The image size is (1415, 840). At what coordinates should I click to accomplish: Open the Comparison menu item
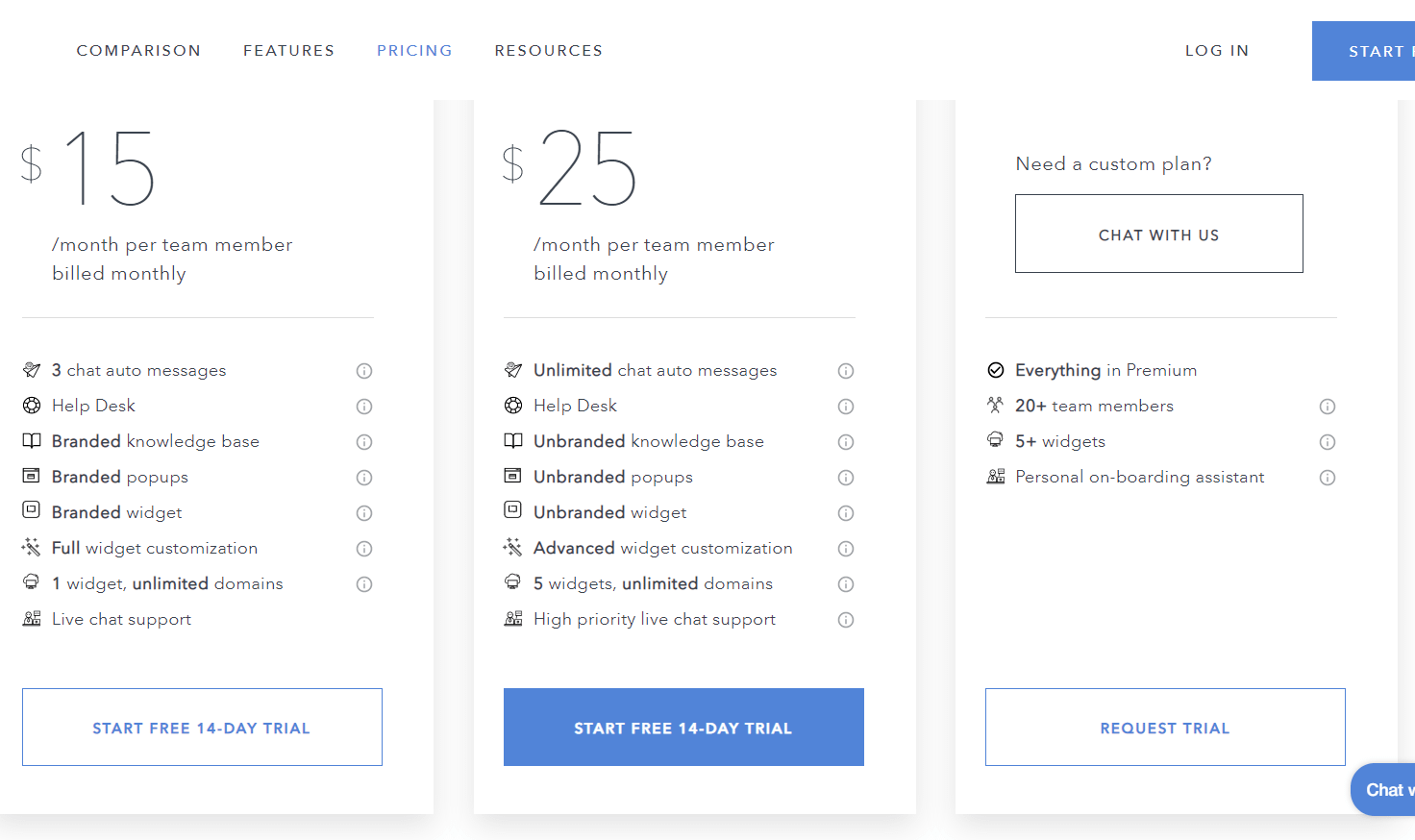click(138, 51)
